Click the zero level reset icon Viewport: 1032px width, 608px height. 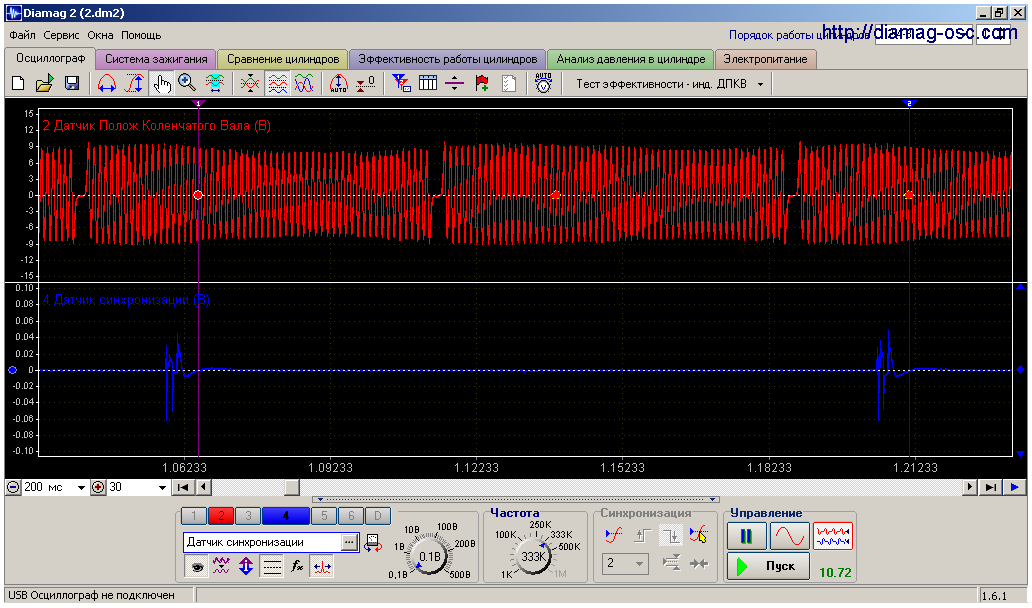[x=365, y=84]
